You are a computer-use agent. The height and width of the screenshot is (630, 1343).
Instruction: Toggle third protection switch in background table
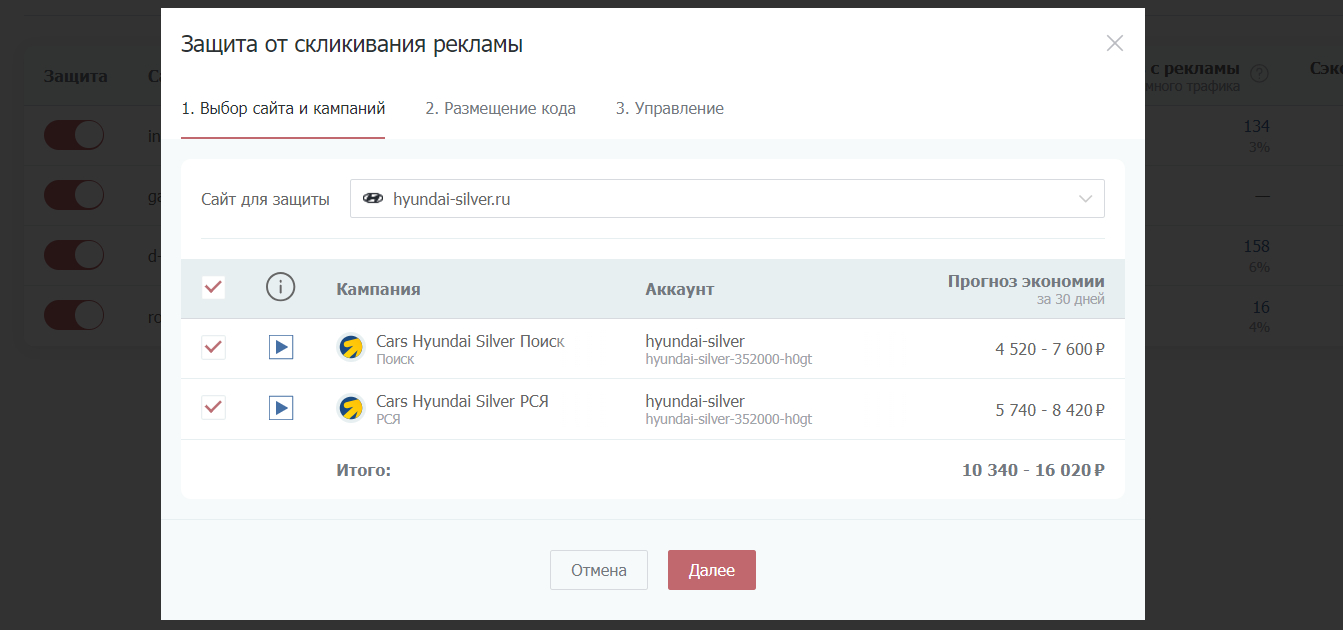[x=74, y=254]
